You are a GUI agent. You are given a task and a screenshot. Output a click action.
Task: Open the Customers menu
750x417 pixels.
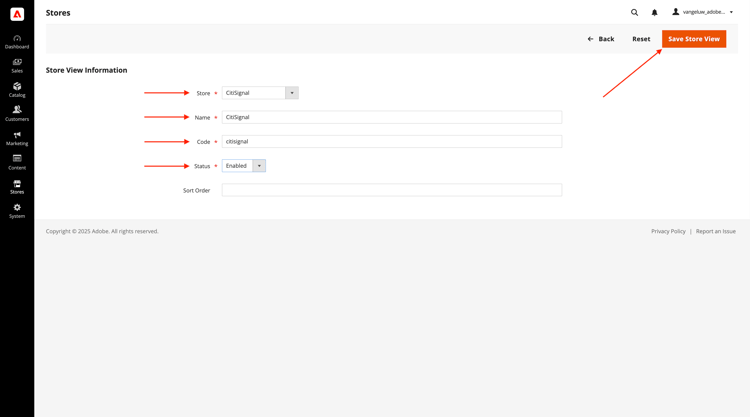pos(17,114)
